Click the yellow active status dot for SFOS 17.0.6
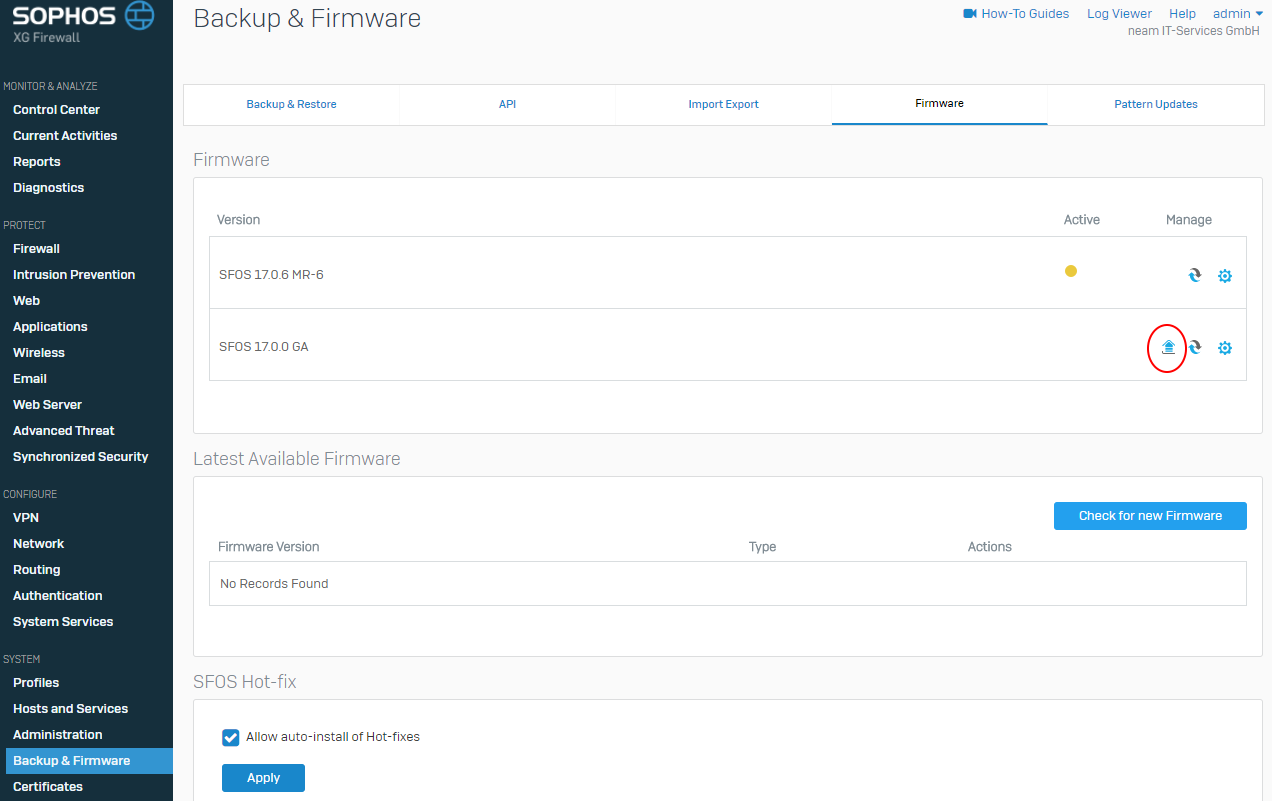The height and width of the screenshot is (801, 1272). click(x=1071, y=270)
